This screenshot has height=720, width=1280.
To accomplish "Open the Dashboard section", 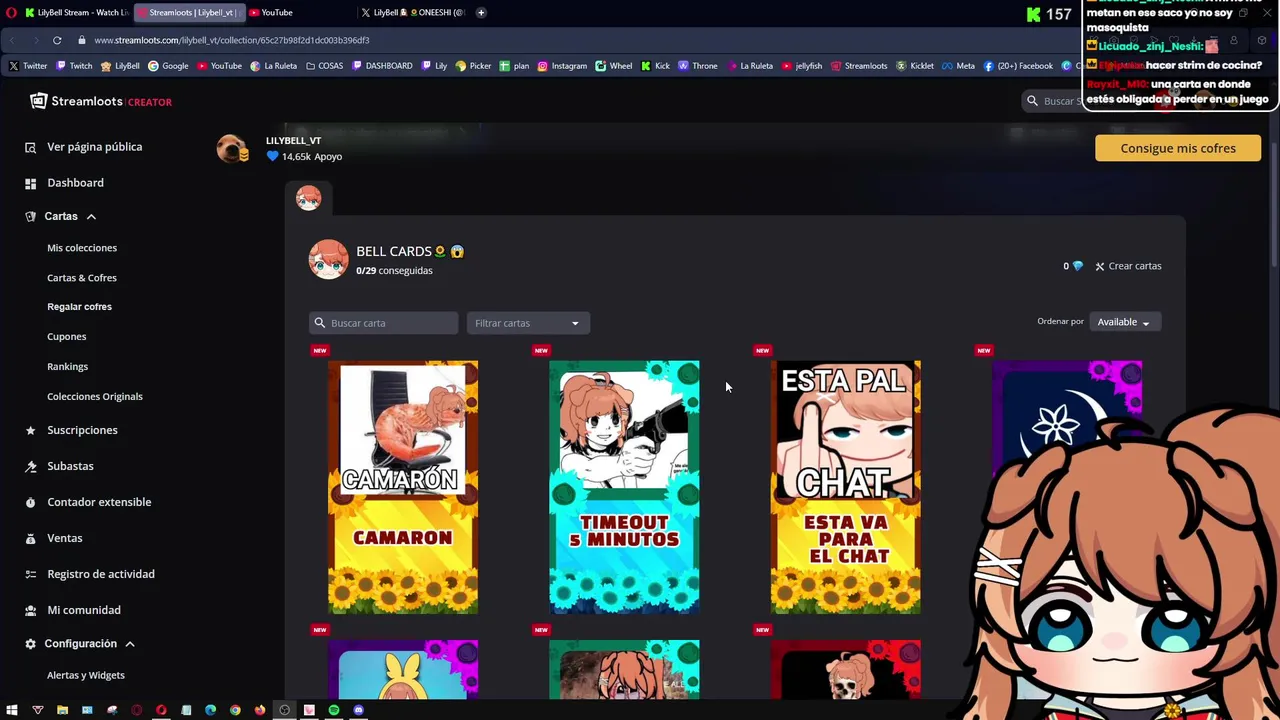I will [x=75, y=183].
